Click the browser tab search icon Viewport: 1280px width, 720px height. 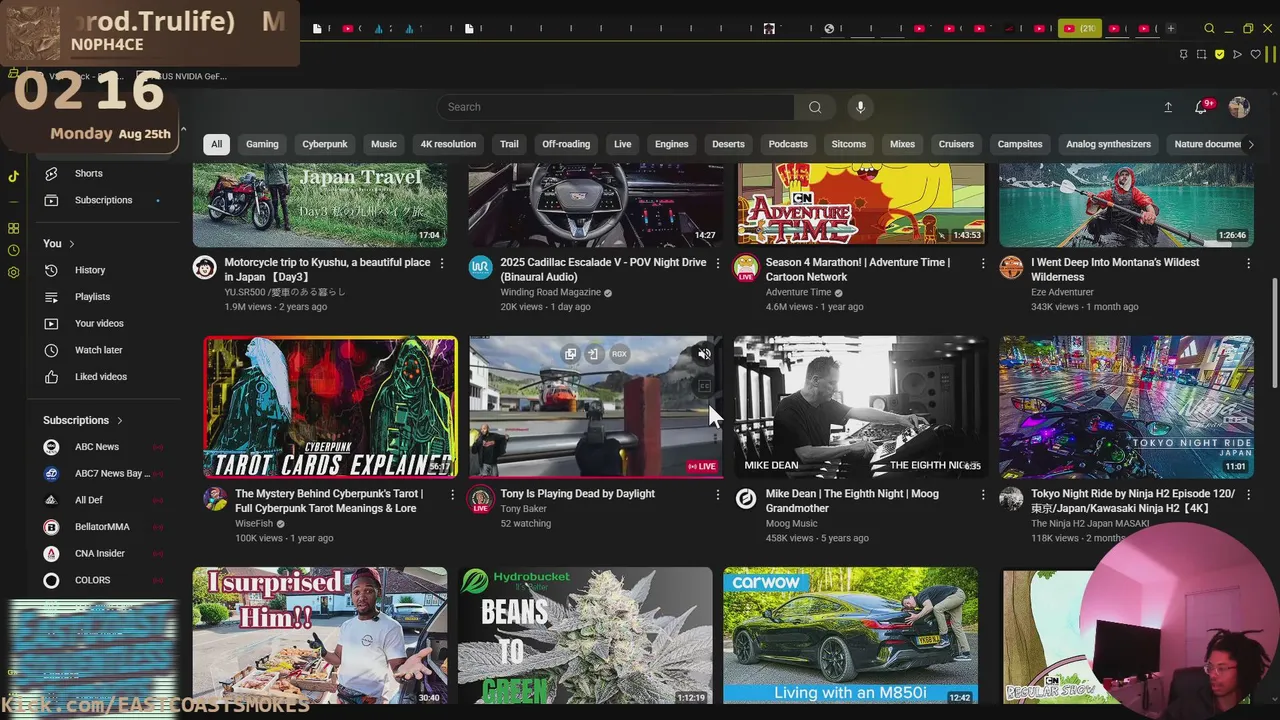tap(1209, 28)
